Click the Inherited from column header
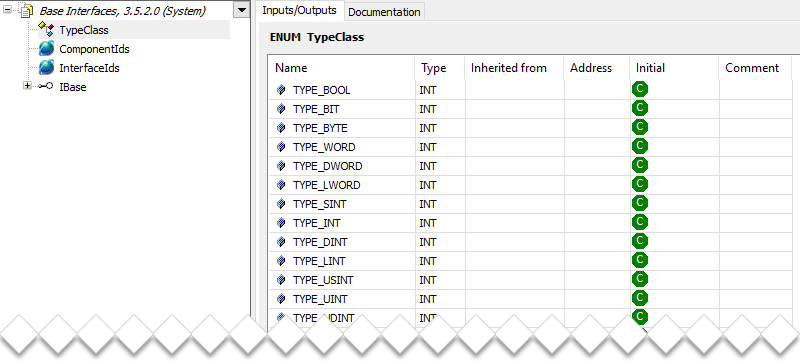800x362 pixels. 514,68
